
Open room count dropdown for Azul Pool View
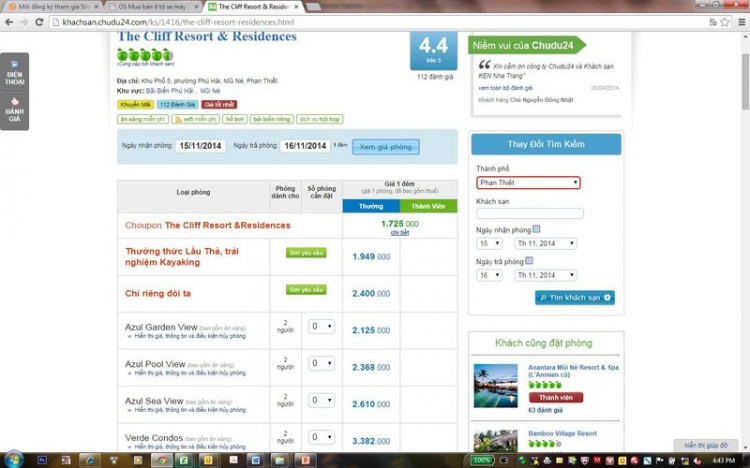tap(321, 363)
